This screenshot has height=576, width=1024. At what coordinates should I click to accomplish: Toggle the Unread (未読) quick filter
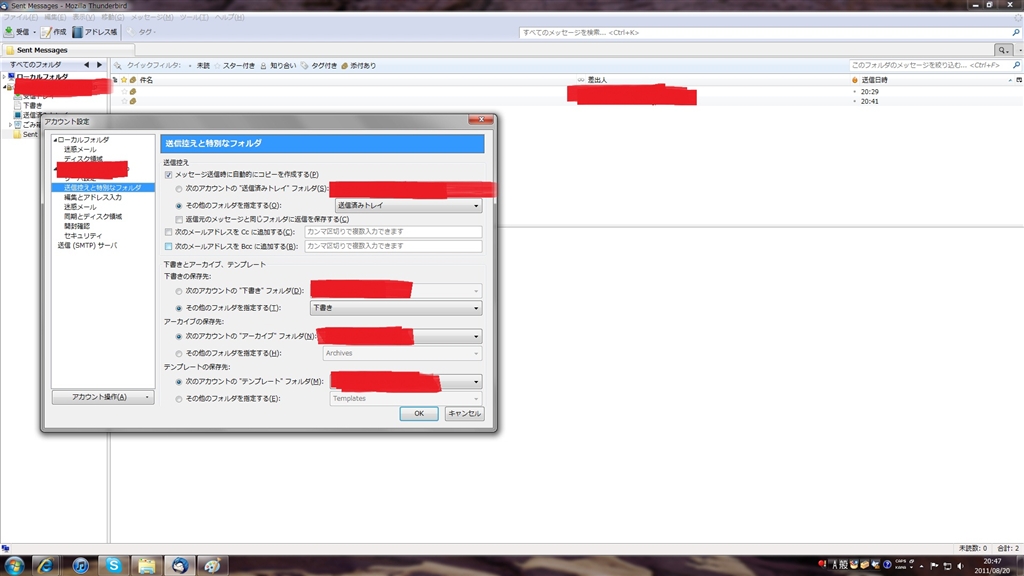pos(200,66)
